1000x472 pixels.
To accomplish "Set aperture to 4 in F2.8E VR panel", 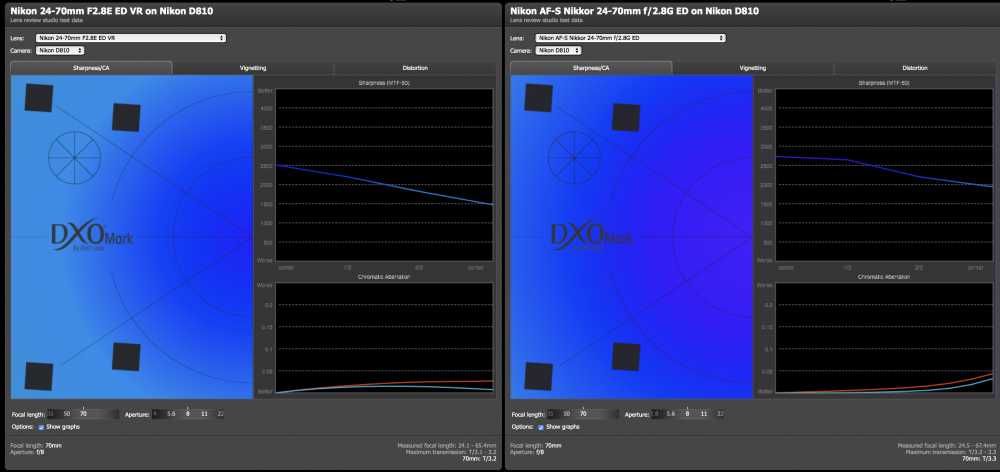I will pos(154,414).
